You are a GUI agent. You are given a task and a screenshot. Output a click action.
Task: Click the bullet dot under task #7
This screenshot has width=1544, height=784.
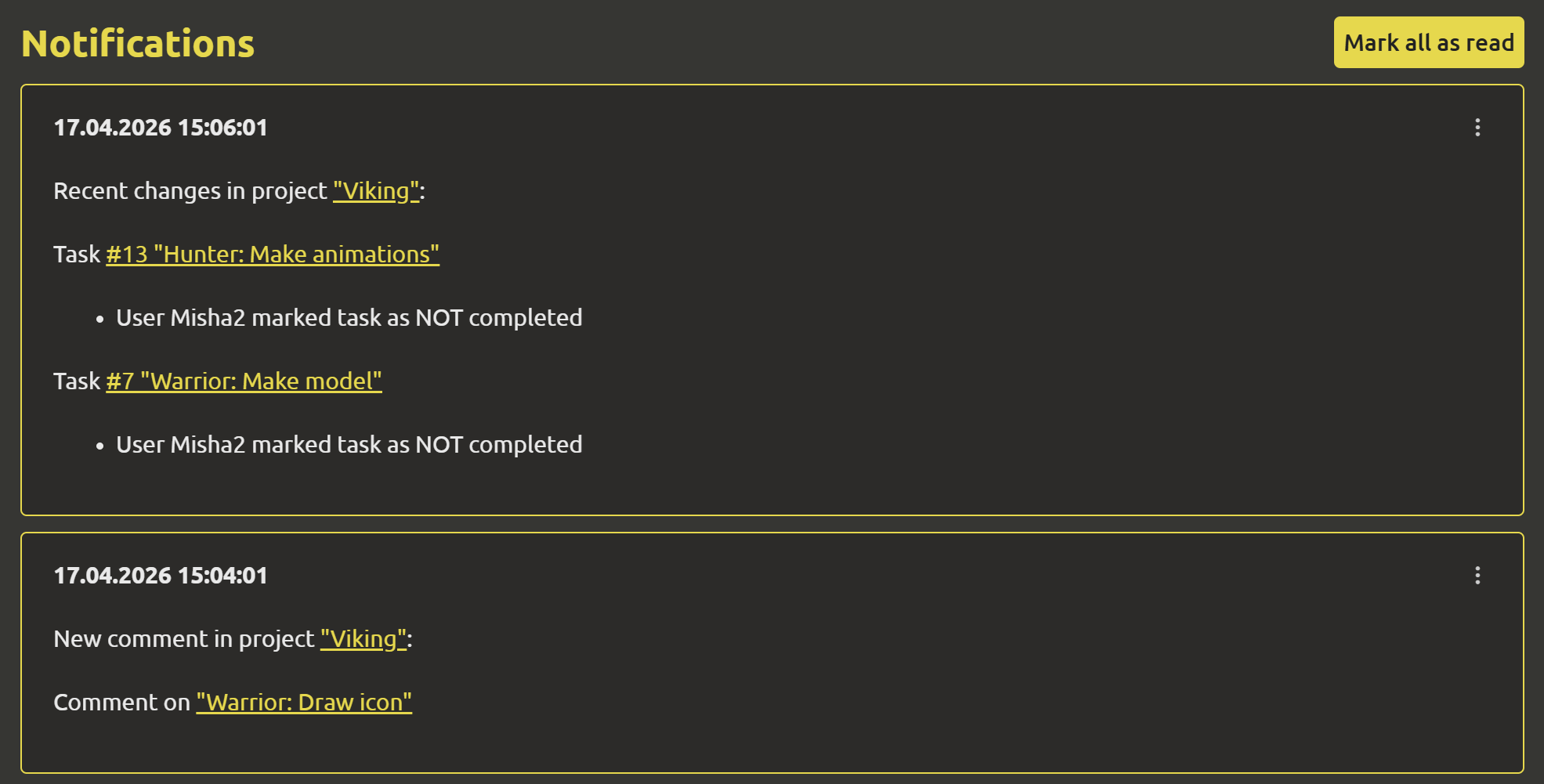tap(99, 446)
